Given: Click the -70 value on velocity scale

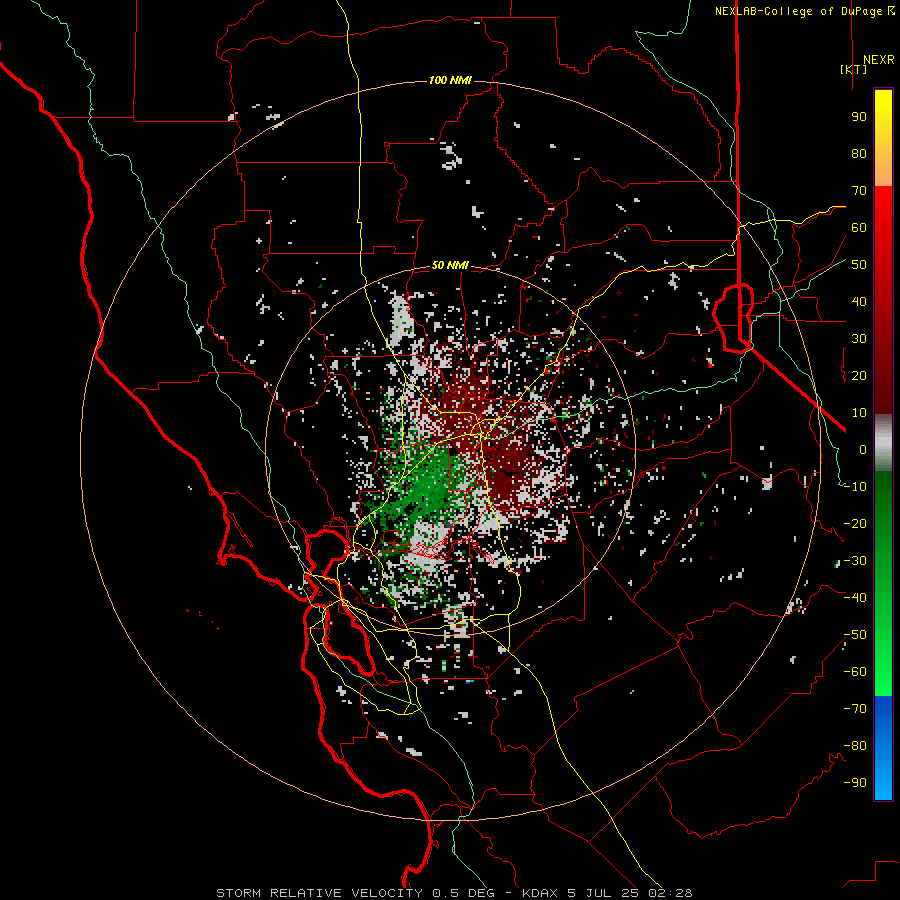Looking at the screenshot, I should click(855, 709).
